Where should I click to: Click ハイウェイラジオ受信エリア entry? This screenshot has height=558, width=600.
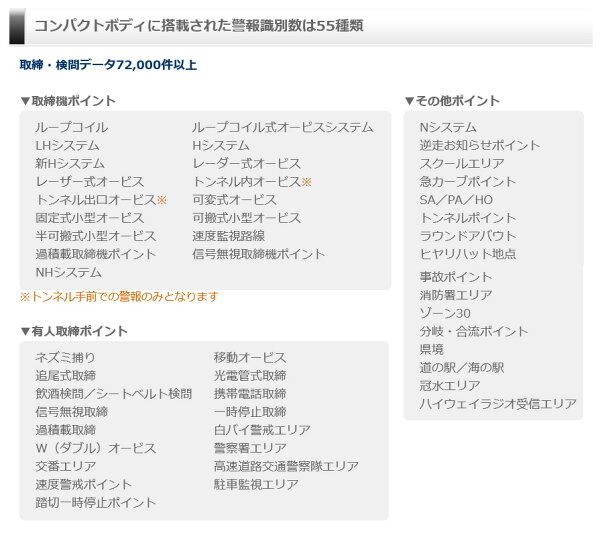(498, 404)
